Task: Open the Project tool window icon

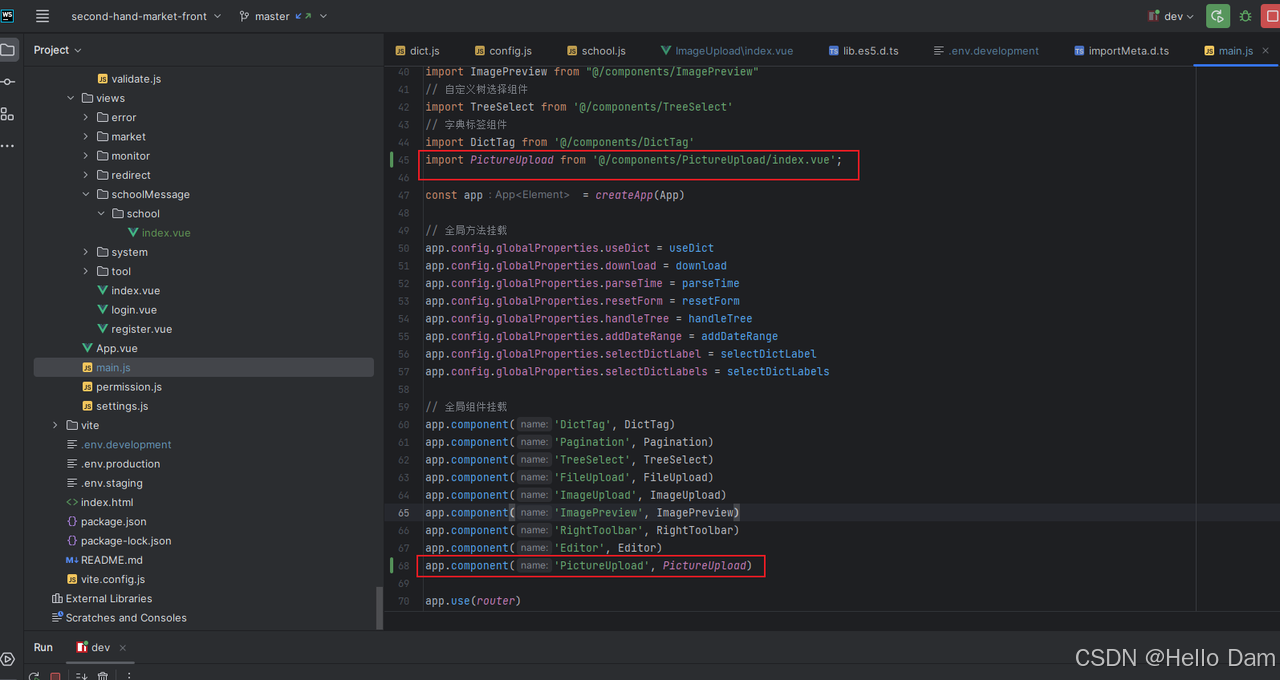Action: [x=8, y=49]
